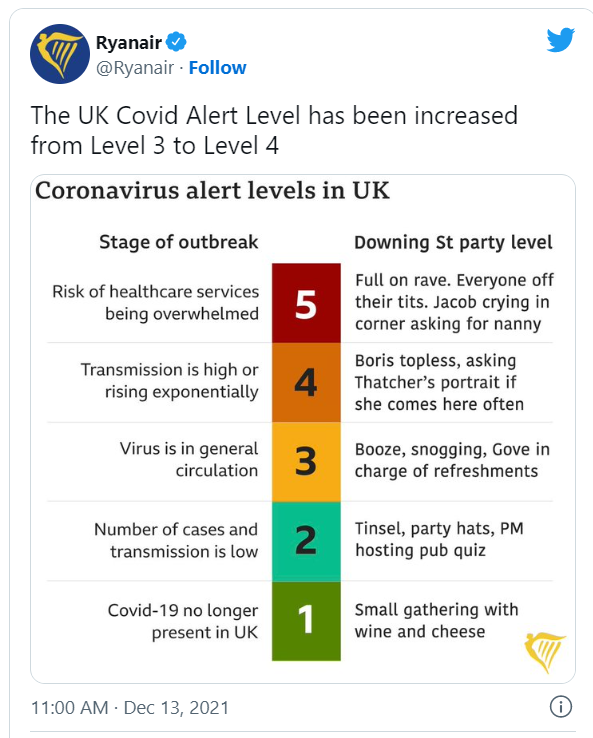Click the Ryanair profile avatar logo
The image size is (593, 738).
(60, 54)
